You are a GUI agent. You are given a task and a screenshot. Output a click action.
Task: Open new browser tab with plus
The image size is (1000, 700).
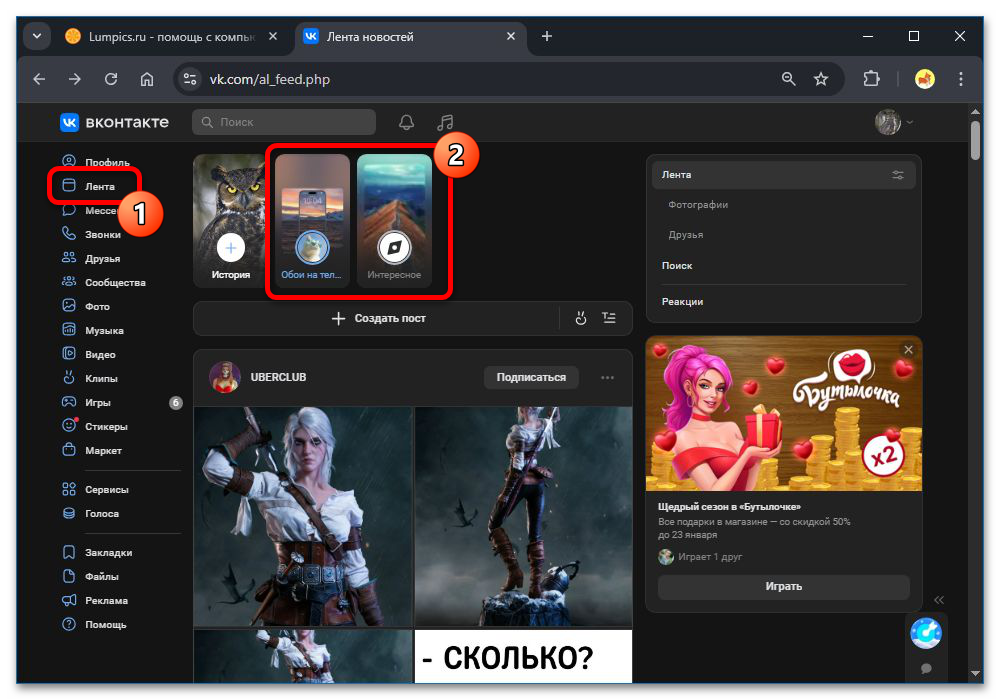547,37
